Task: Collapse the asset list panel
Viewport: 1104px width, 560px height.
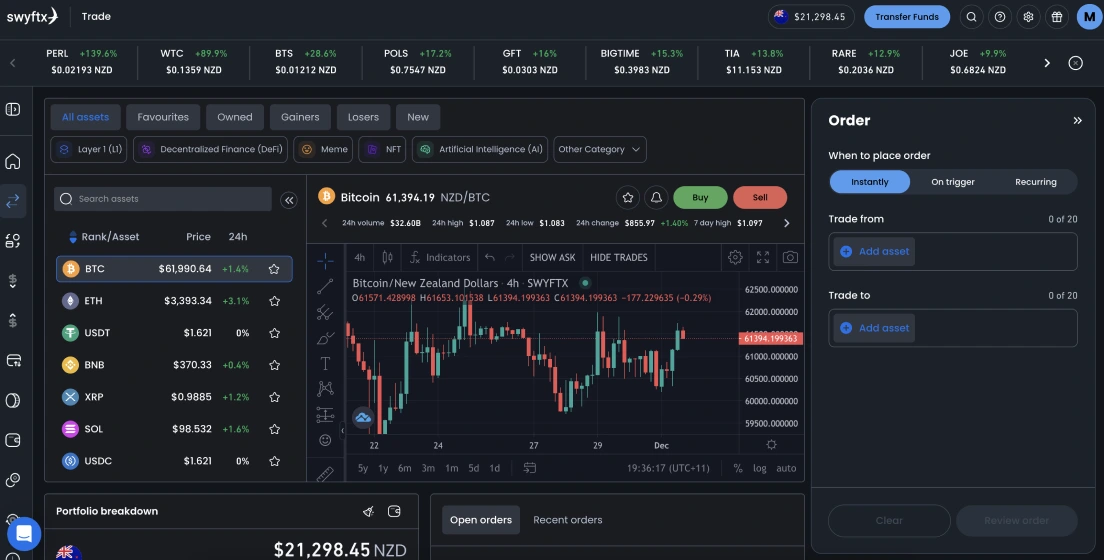Action: (x=289, y=200)
